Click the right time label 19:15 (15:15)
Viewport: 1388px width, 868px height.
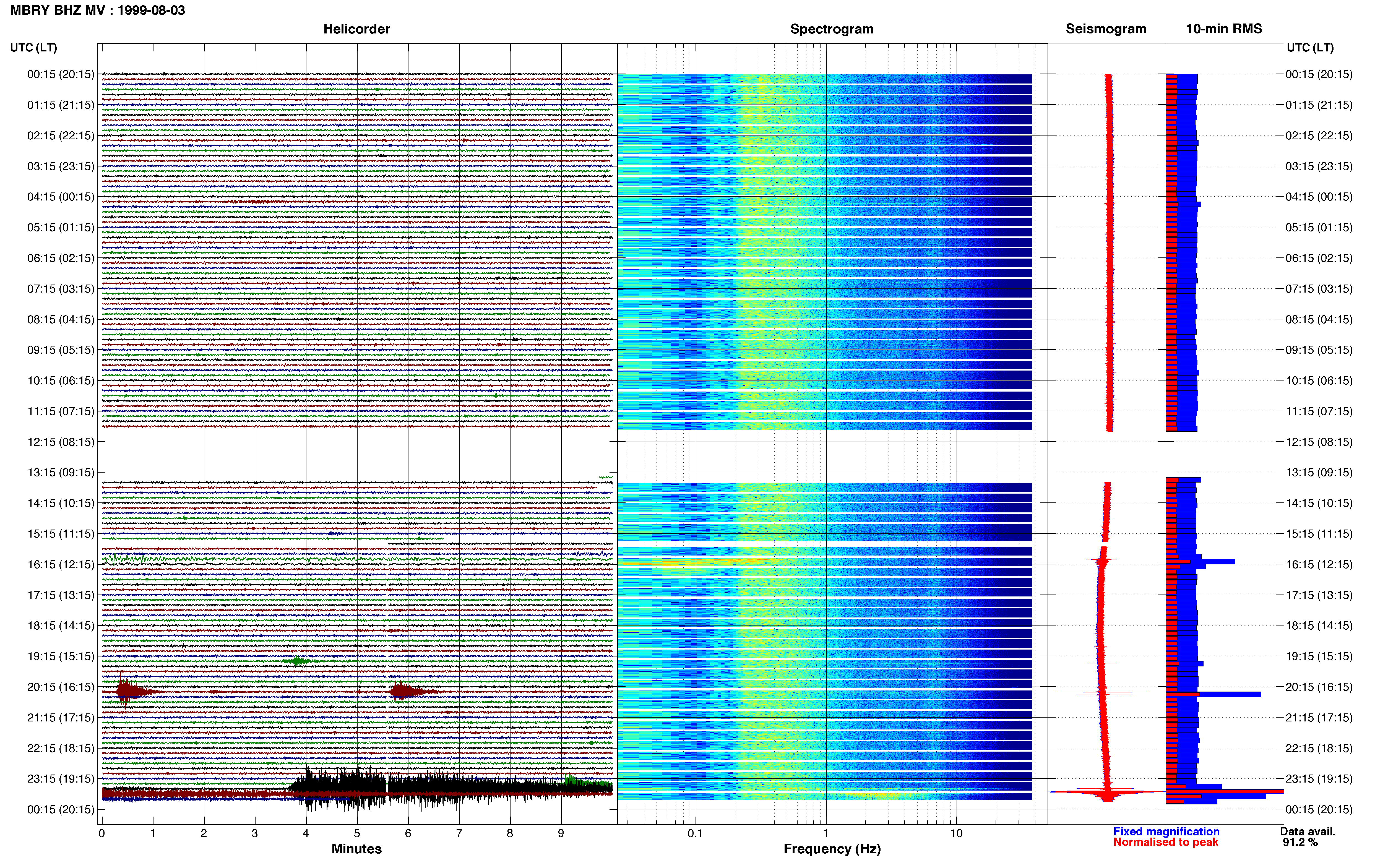(x=1319, y=656)
